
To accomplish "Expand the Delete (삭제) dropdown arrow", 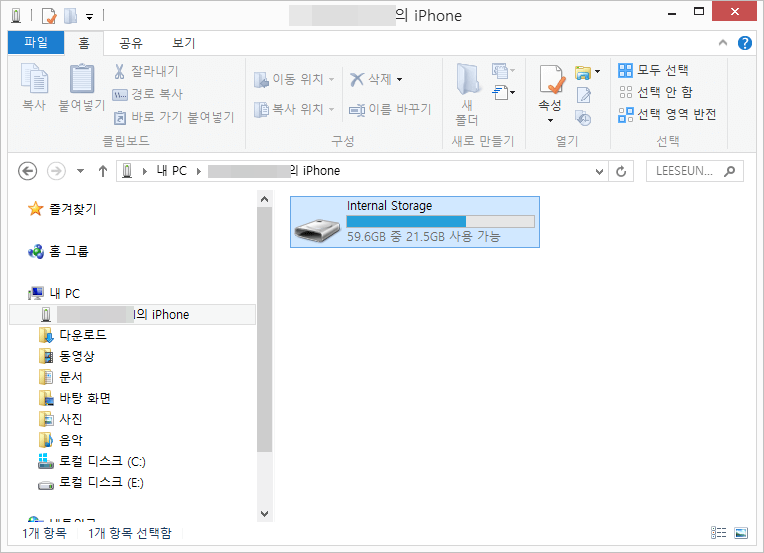I will point(400,79).
